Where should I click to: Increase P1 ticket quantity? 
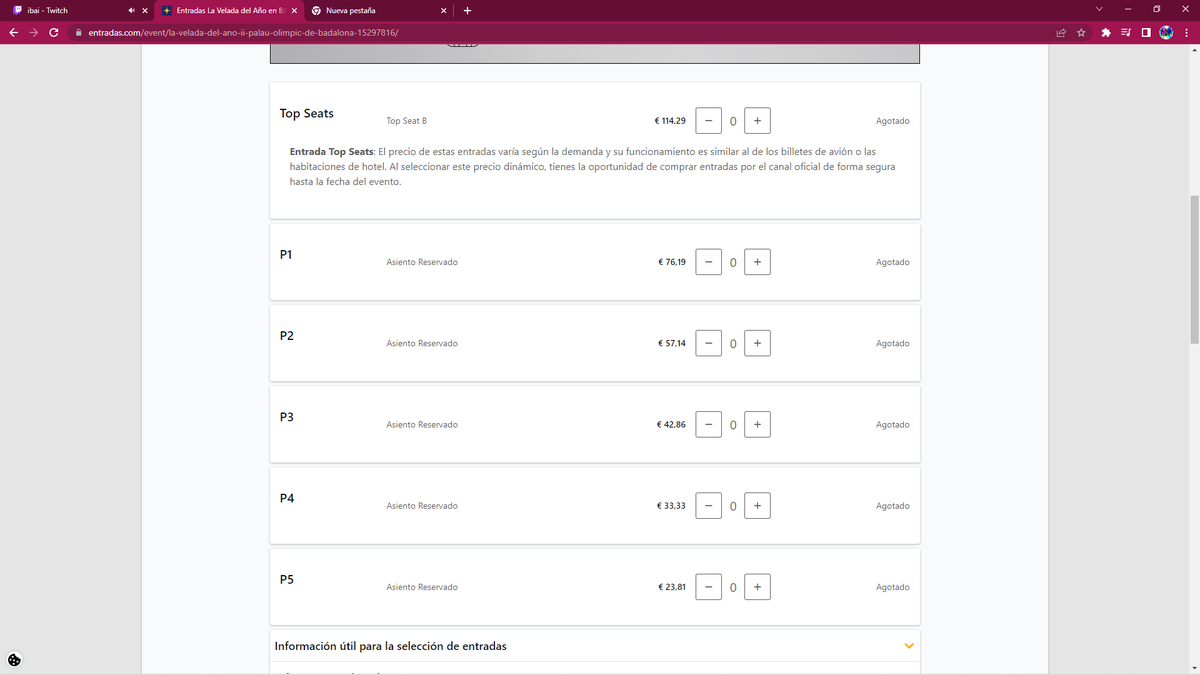(757, 262)
